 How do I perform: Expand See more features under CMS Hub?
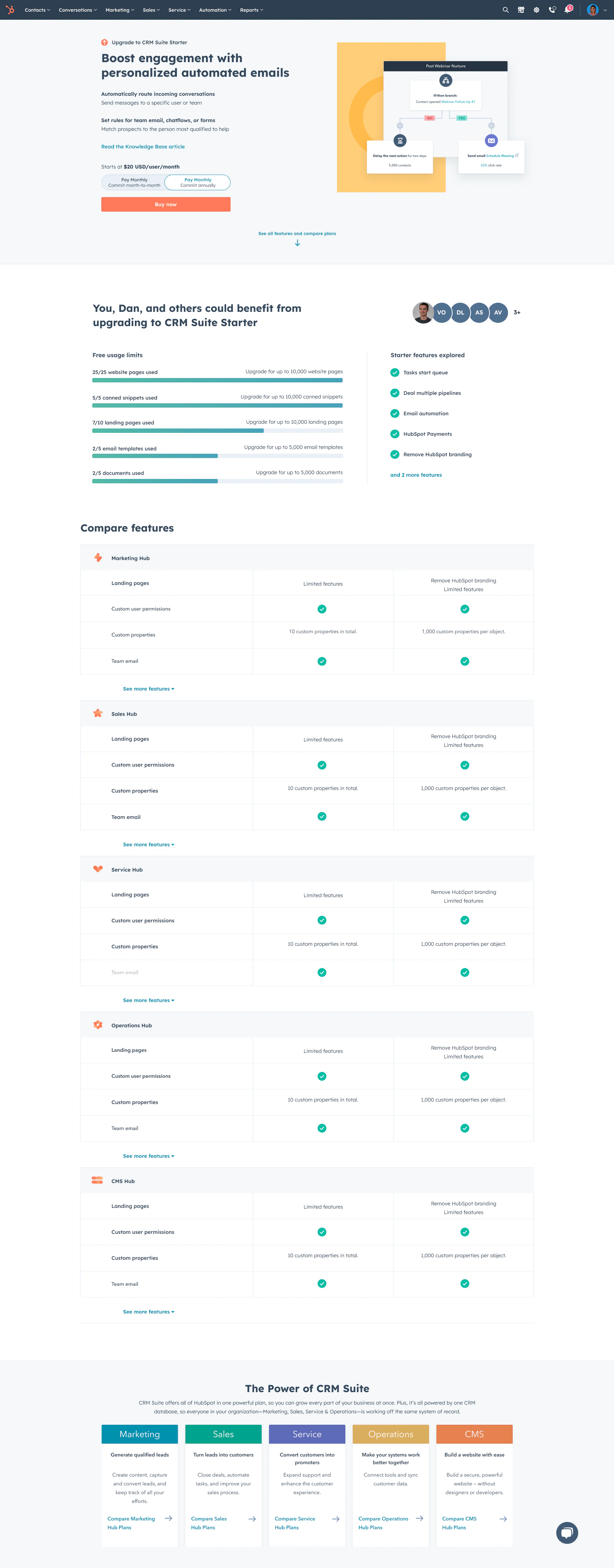click(x=148, y=1312)
